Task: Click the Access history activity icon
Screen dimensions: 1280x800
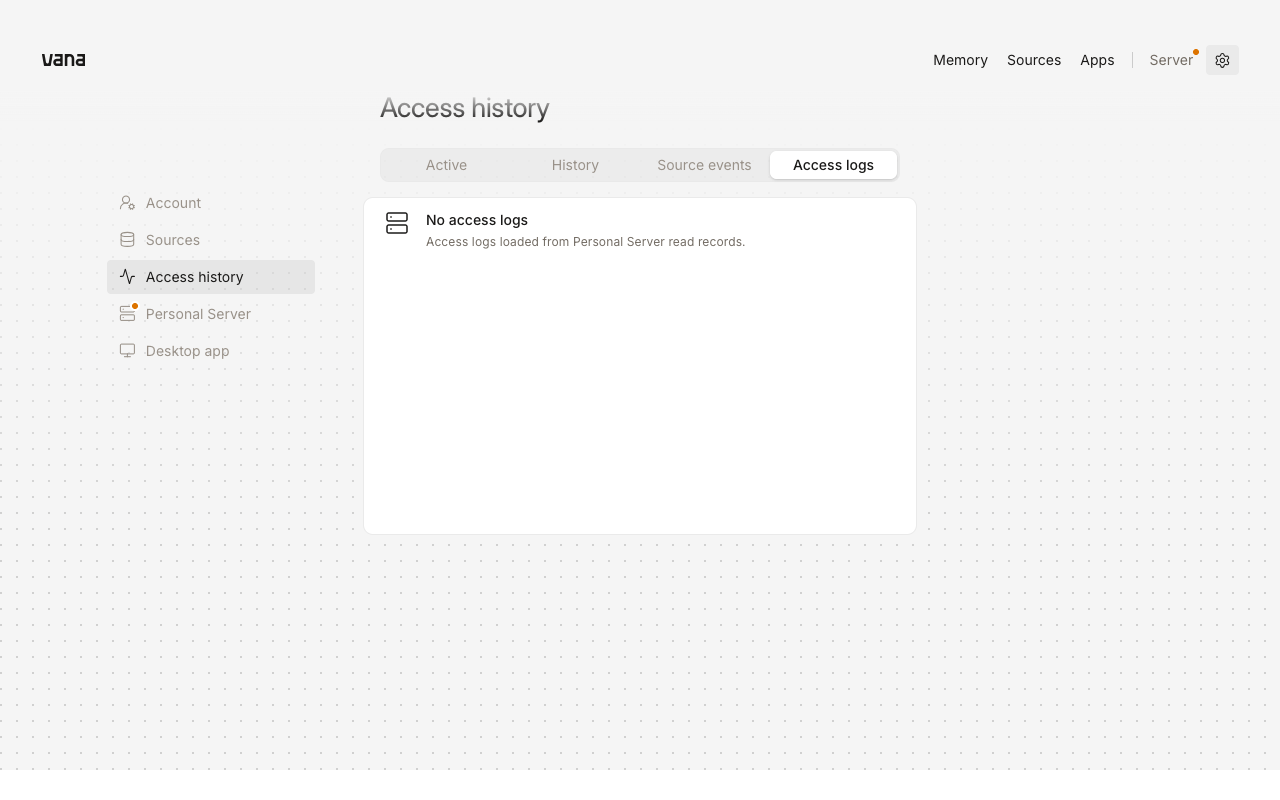Action: (127, 277)
